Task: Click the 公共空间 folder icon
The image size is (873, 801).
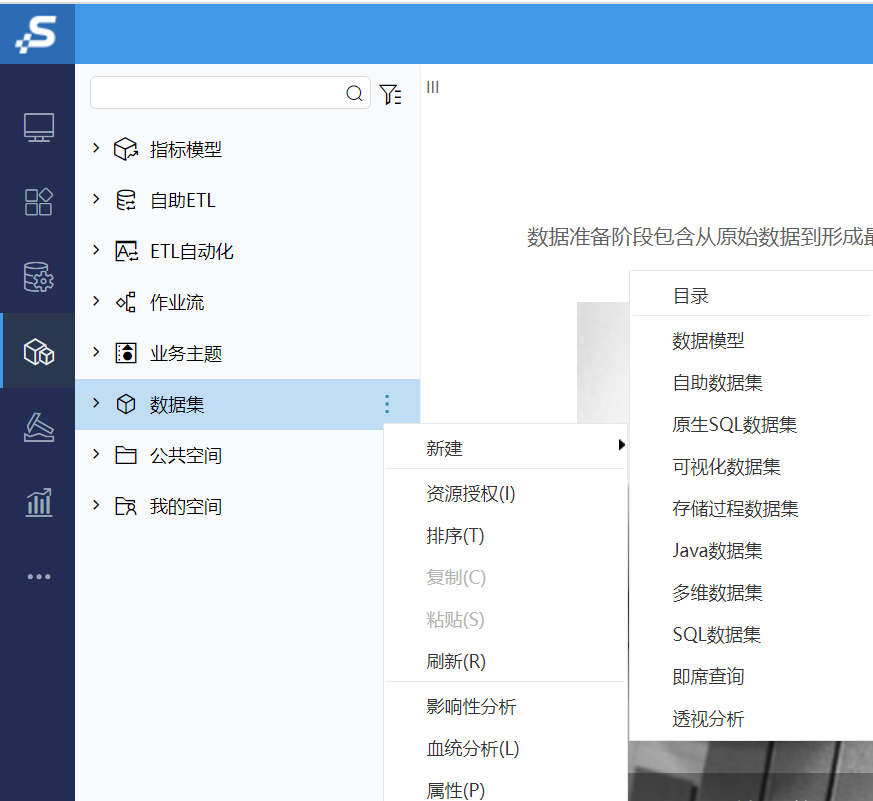Action: point(126,455)
